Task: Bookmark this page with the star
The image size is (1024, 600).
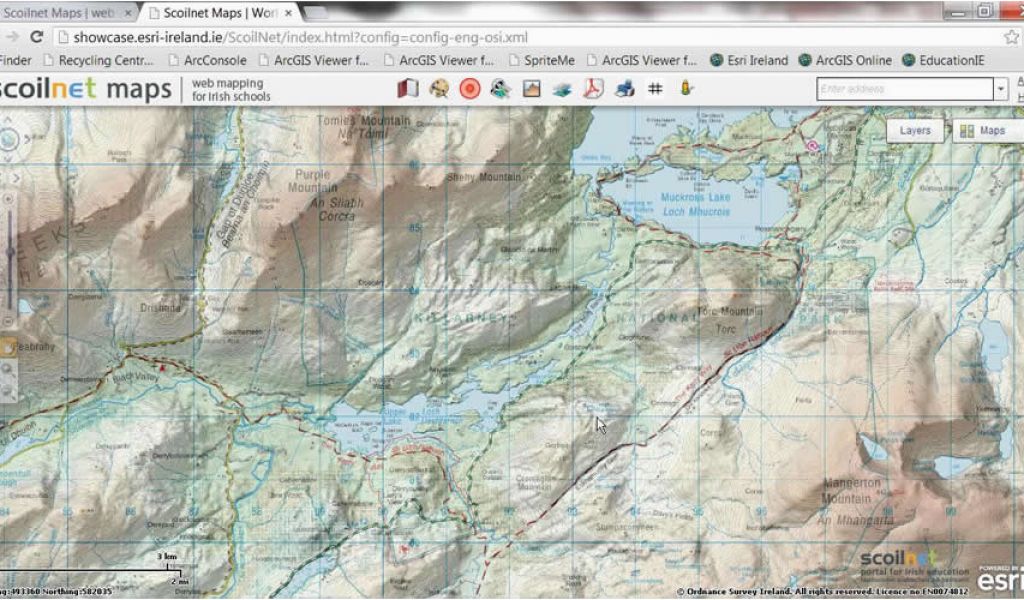Action: 1012,37
